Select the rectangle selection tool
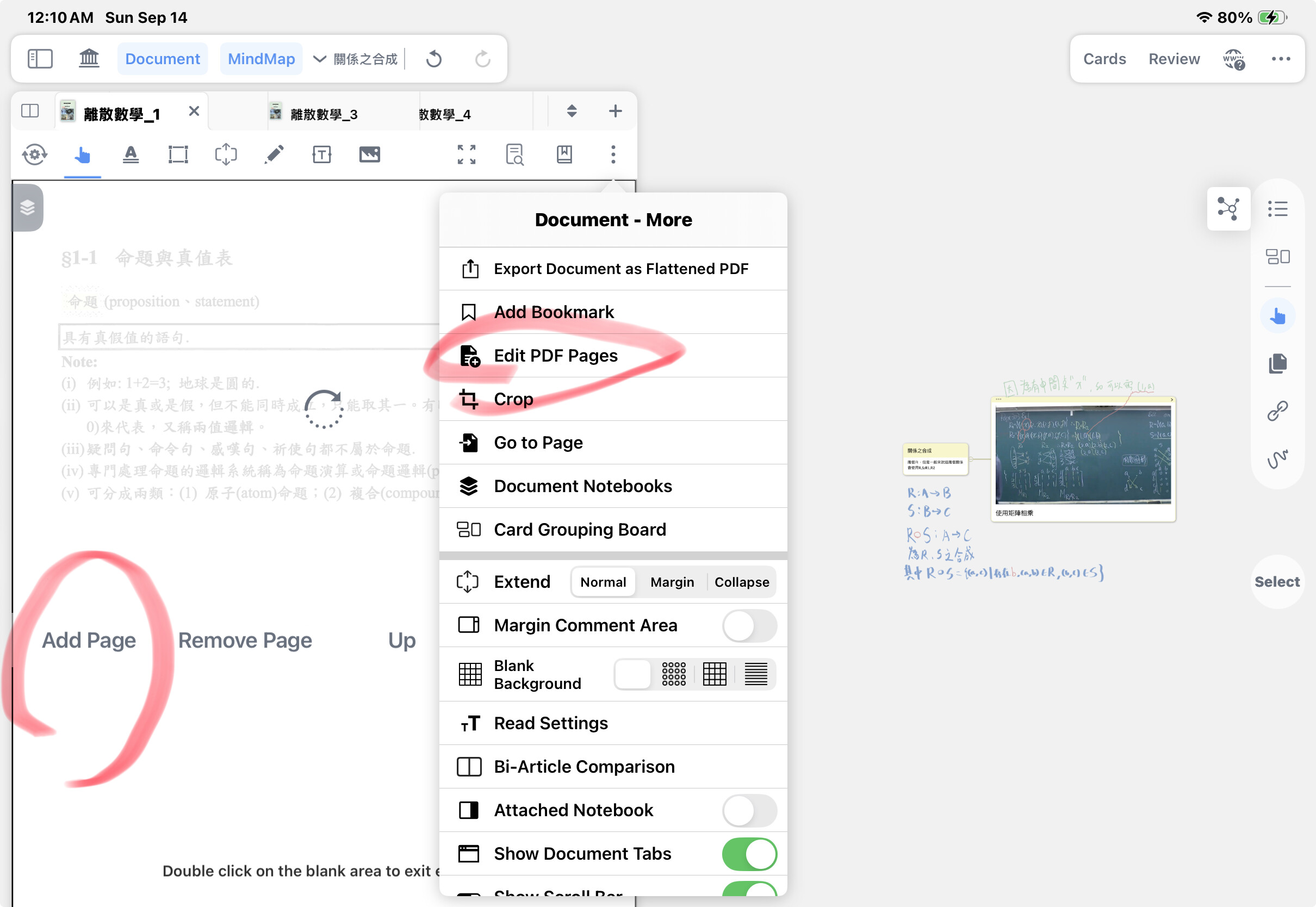Viewport: 1316px width, 907px height. click(178, 154)
